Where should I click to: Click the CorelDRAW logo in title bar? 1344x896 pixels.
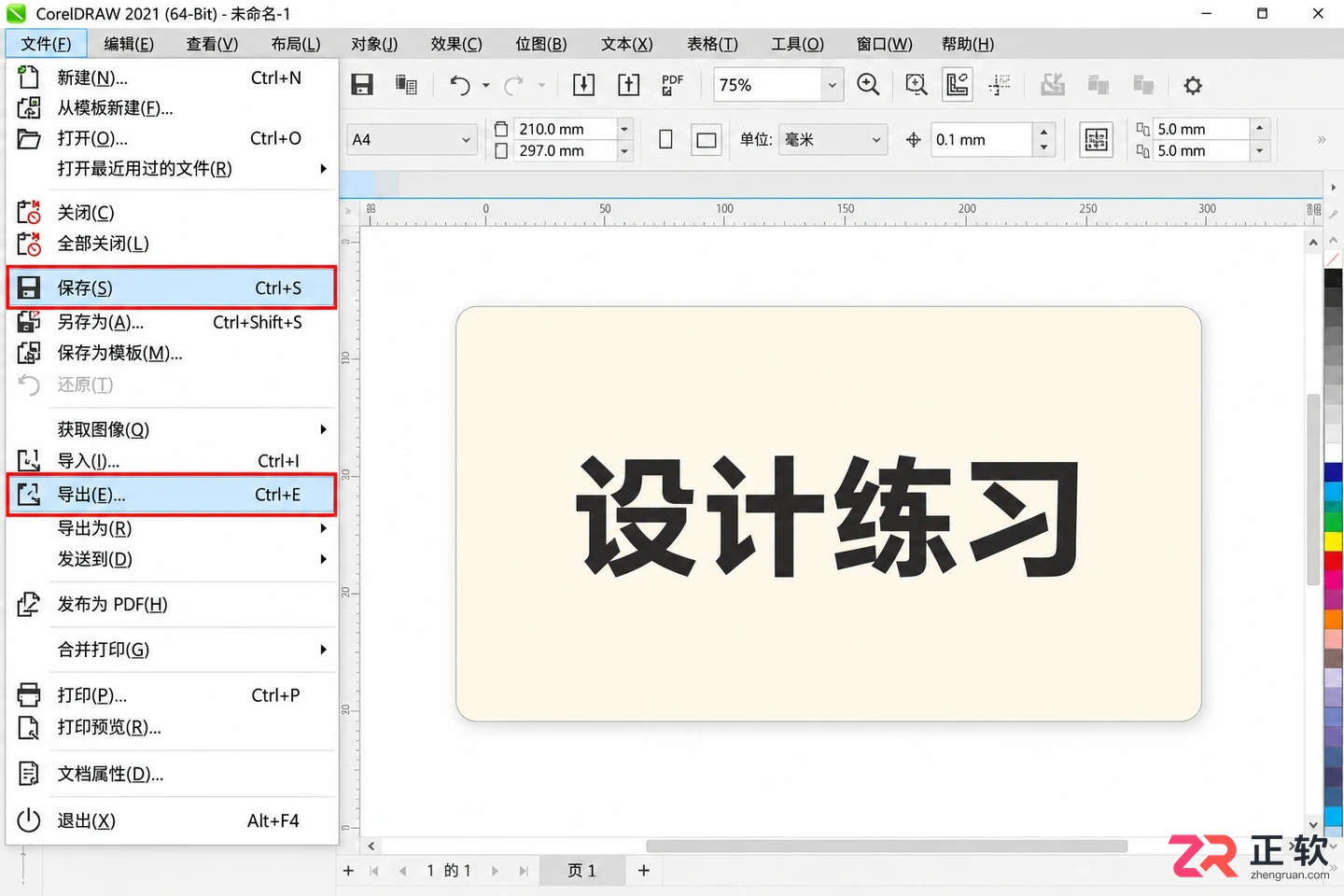coord(16,13)
